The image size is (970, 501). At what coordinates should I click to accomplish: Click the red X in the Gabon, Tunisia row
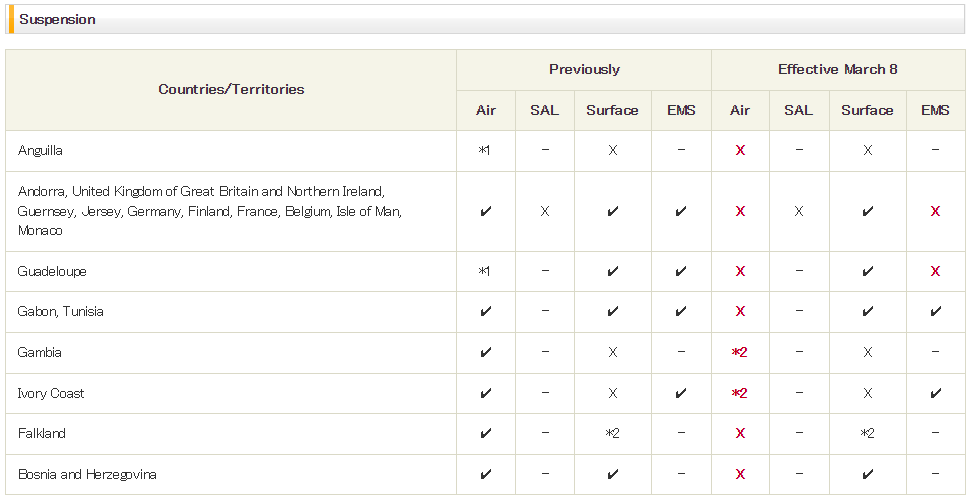[x=740, y=312]
